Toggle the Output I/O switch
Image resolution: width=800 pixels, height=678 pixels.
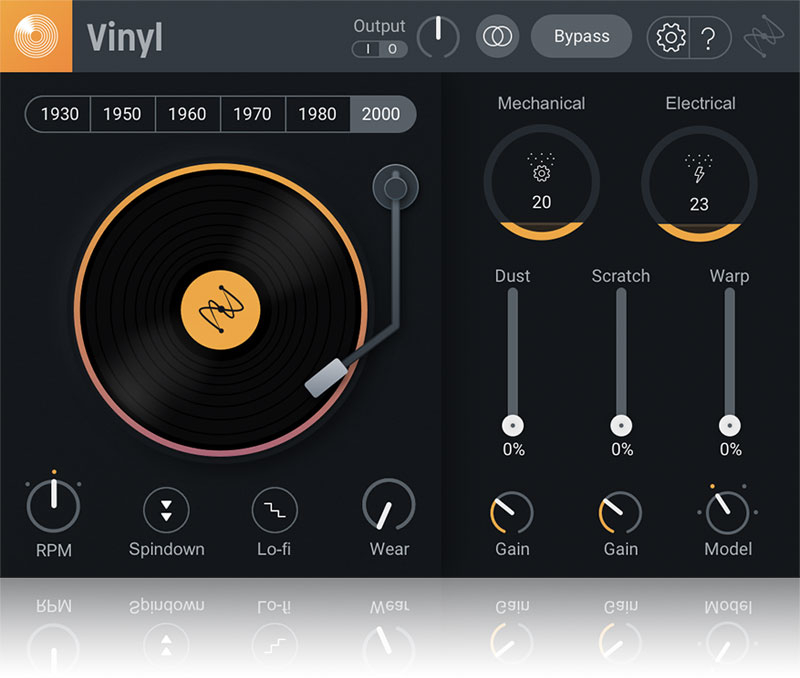click(379, 49)
